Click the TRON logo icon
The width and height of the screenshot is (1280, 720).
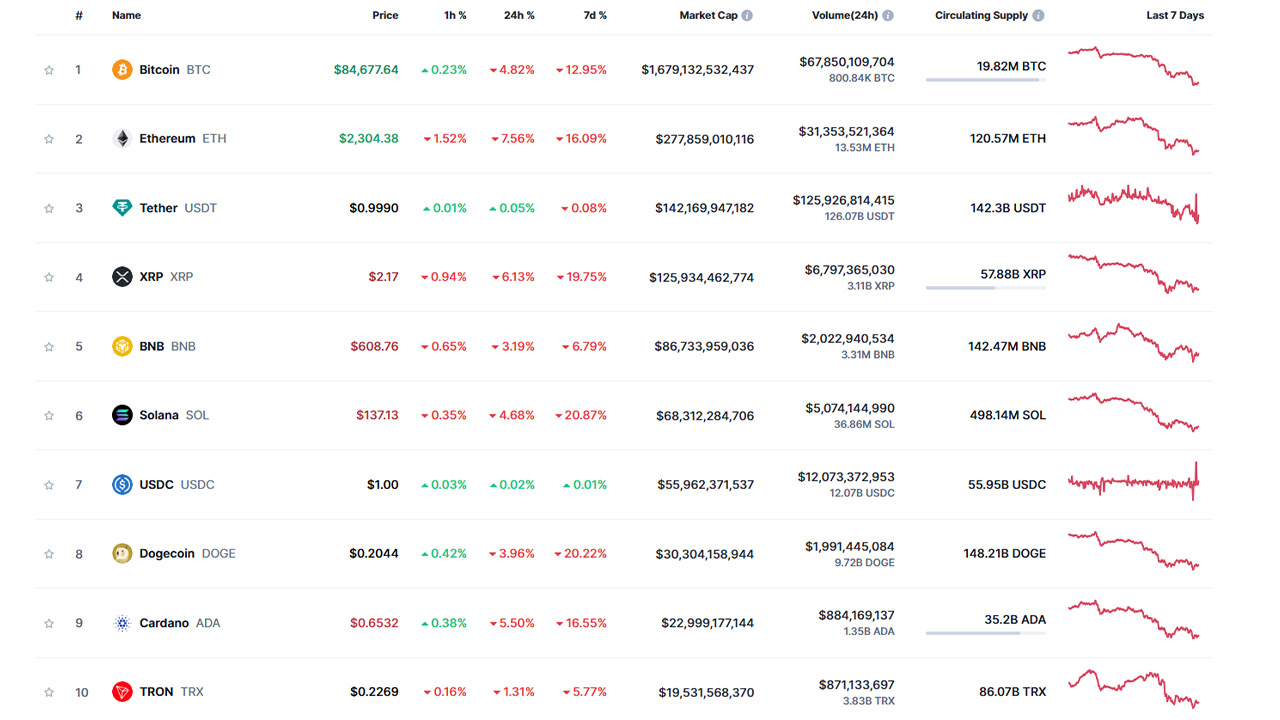tap(122, 692)
